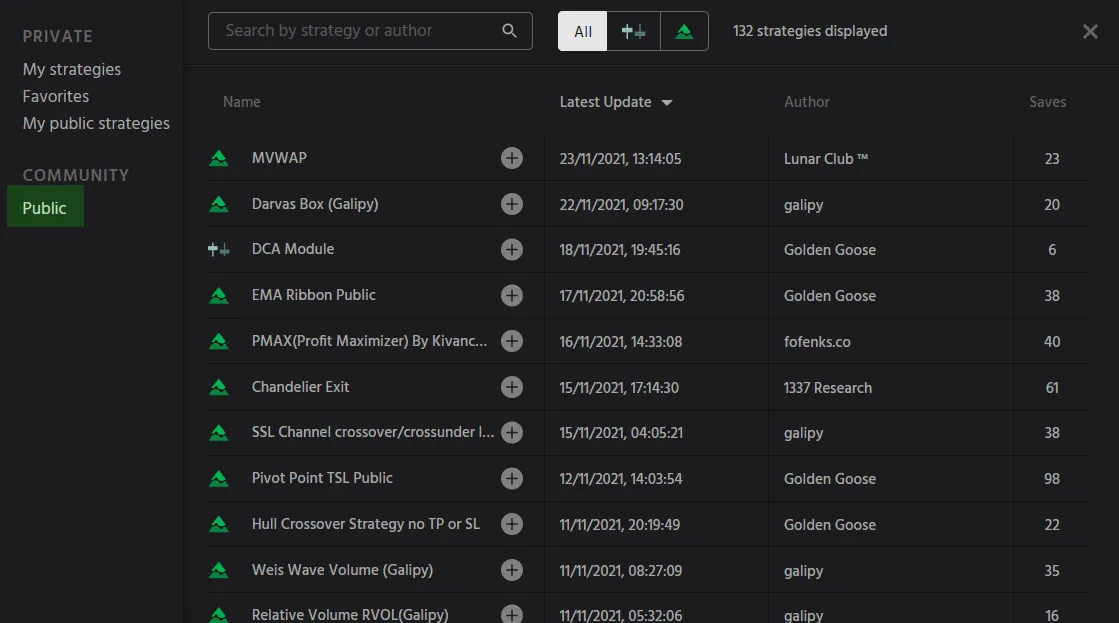The height and width of the screenshot is (623, 1119).
Task: Show all strategy types with All filter
Action: (582, 31)
